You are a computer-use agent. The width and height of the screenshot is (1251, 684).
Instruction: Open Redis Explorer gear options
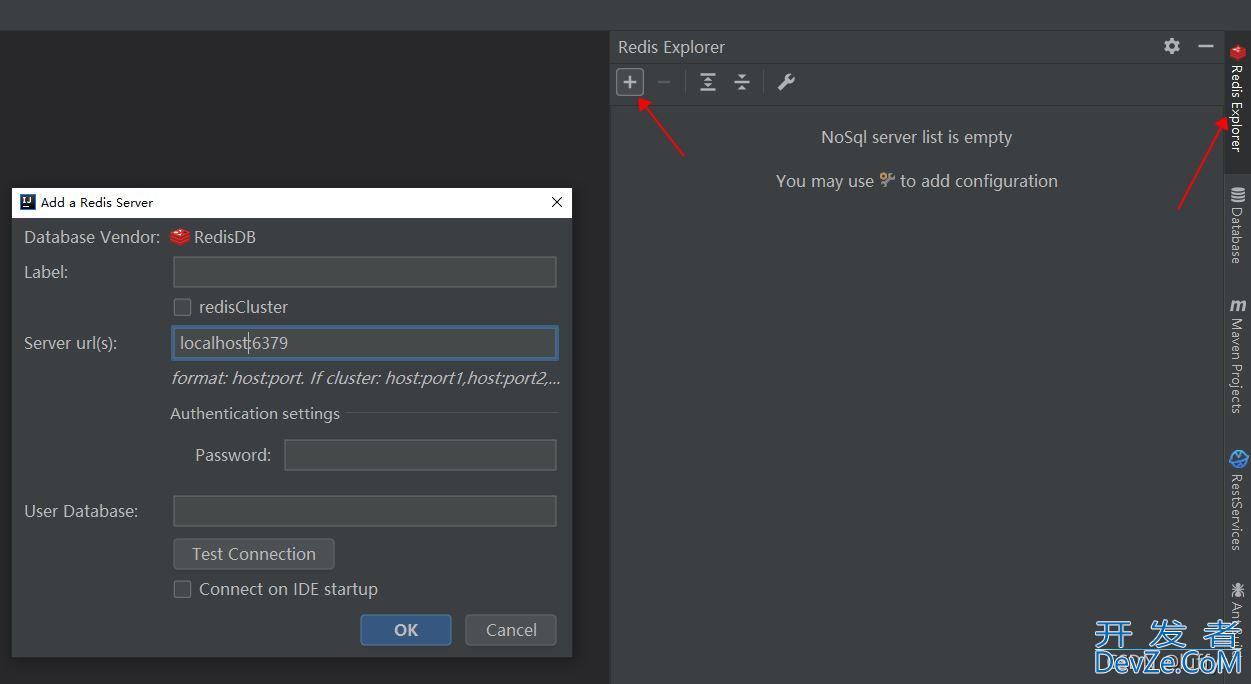[x=1172, y=46]
